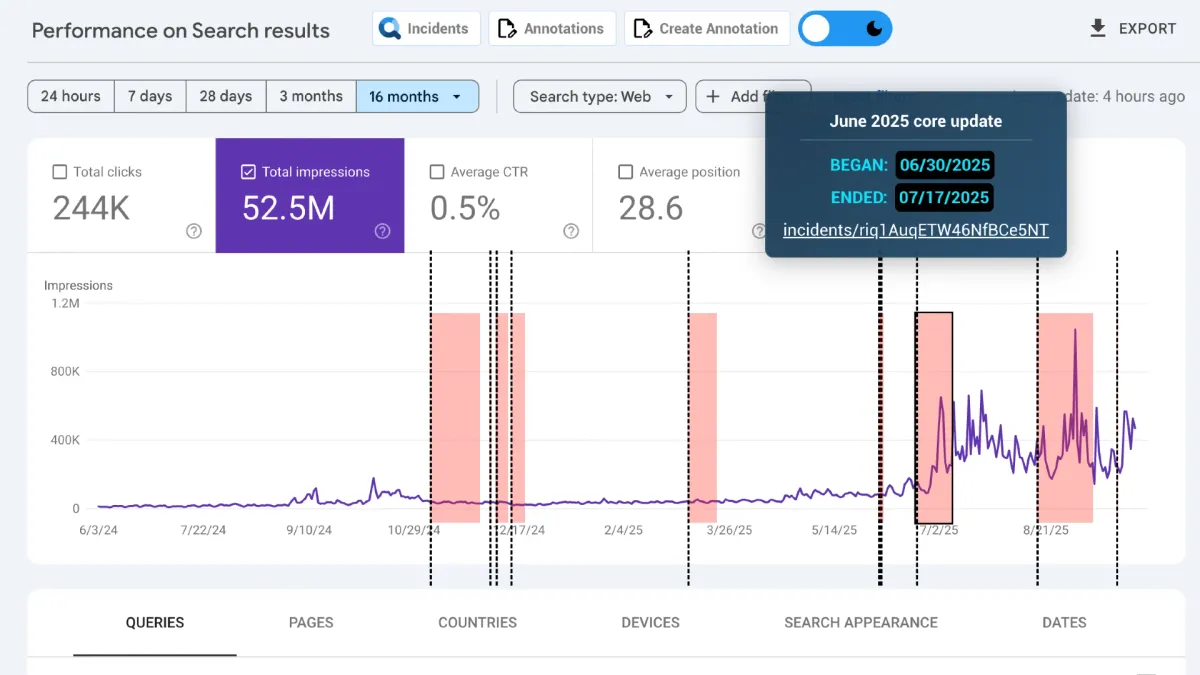
Task: Select the DEVICES tab
Action: pos(649,622)
